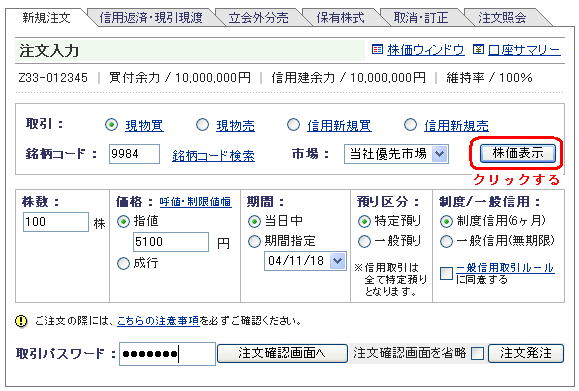
Task: Select the 現物売 radio button
Action: [x=202, y=125]
